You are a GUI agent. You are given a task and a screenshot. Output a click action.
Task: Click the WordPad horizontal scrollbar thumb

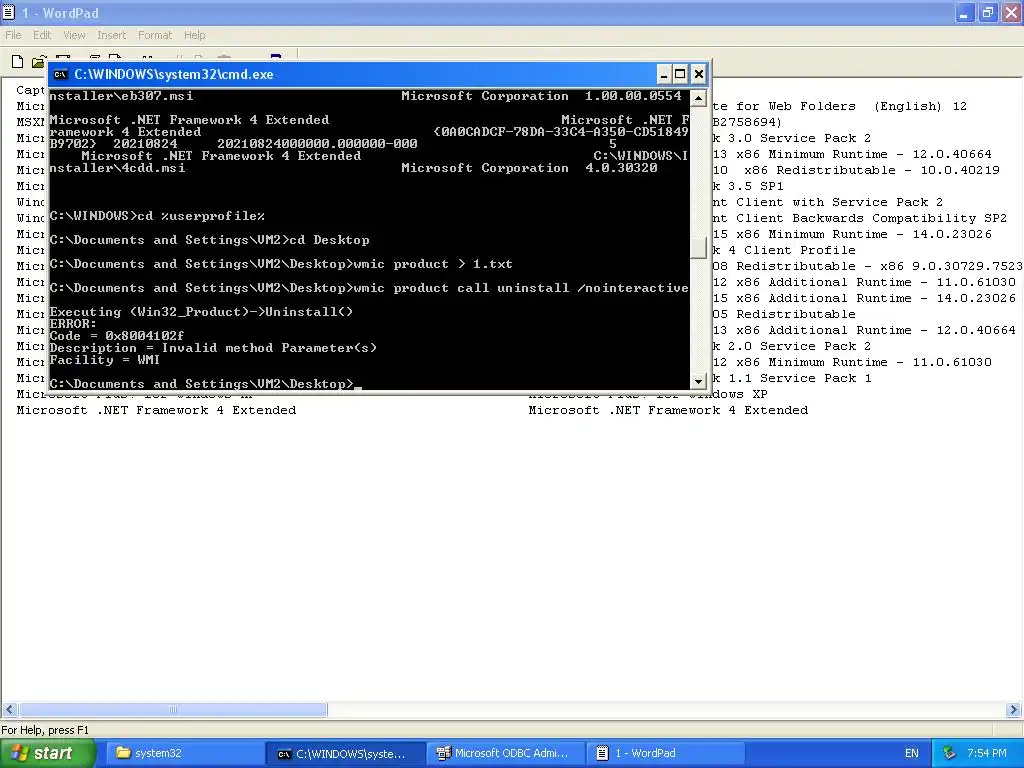[173, 709]
